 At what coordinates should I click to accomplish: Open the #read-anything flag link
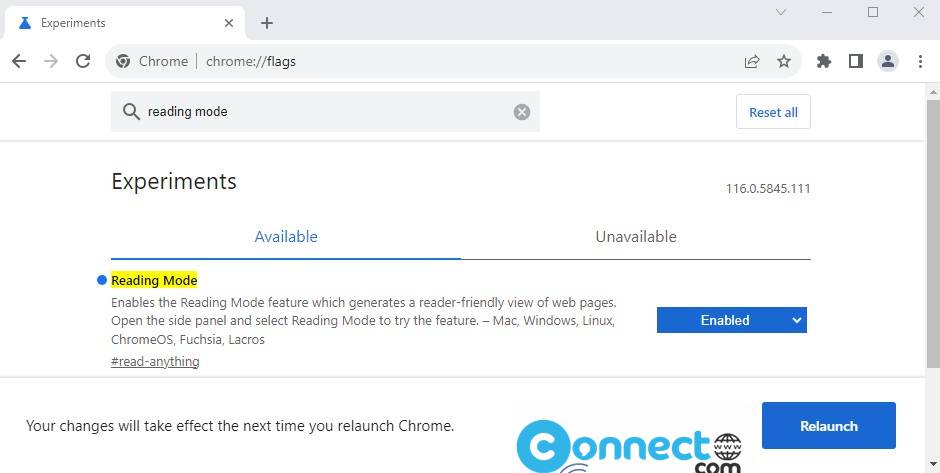155,361
